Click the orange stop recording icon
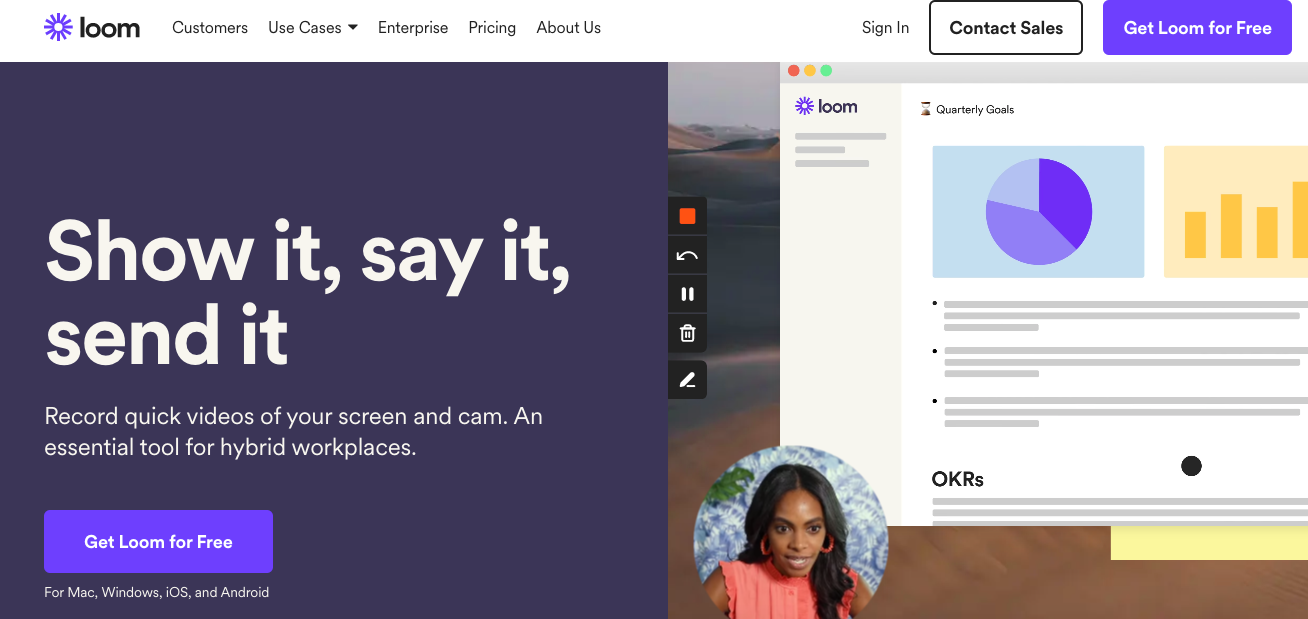The image size is (1308, 619). (x=687, y=216)
